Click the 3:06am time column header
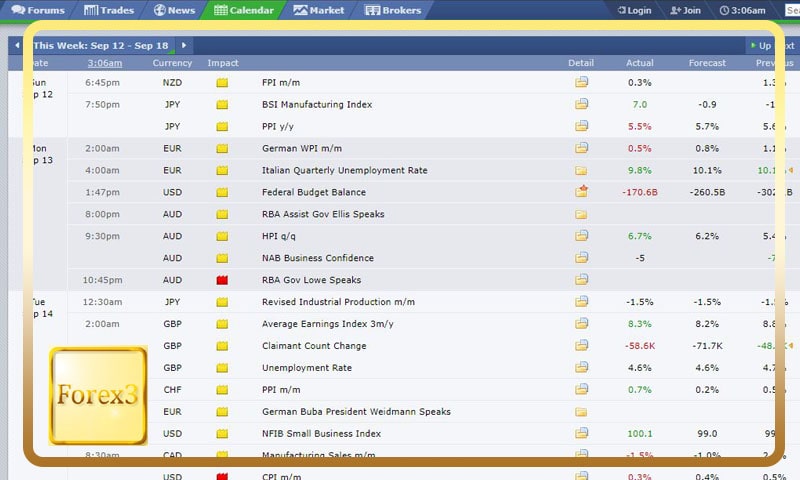Viewport: 800px width, 480px height. coord(105,63)
